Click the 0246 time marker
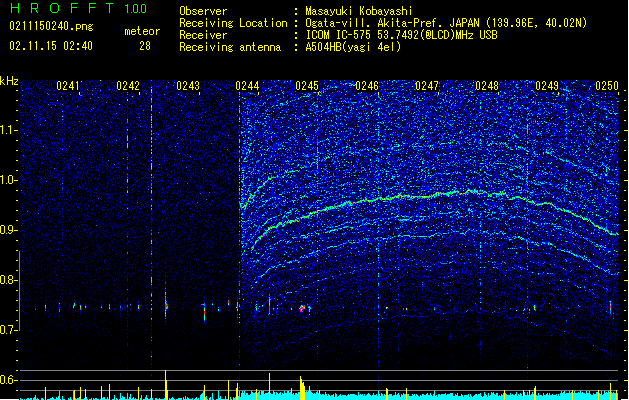629x400 pixels. point(367,86)
